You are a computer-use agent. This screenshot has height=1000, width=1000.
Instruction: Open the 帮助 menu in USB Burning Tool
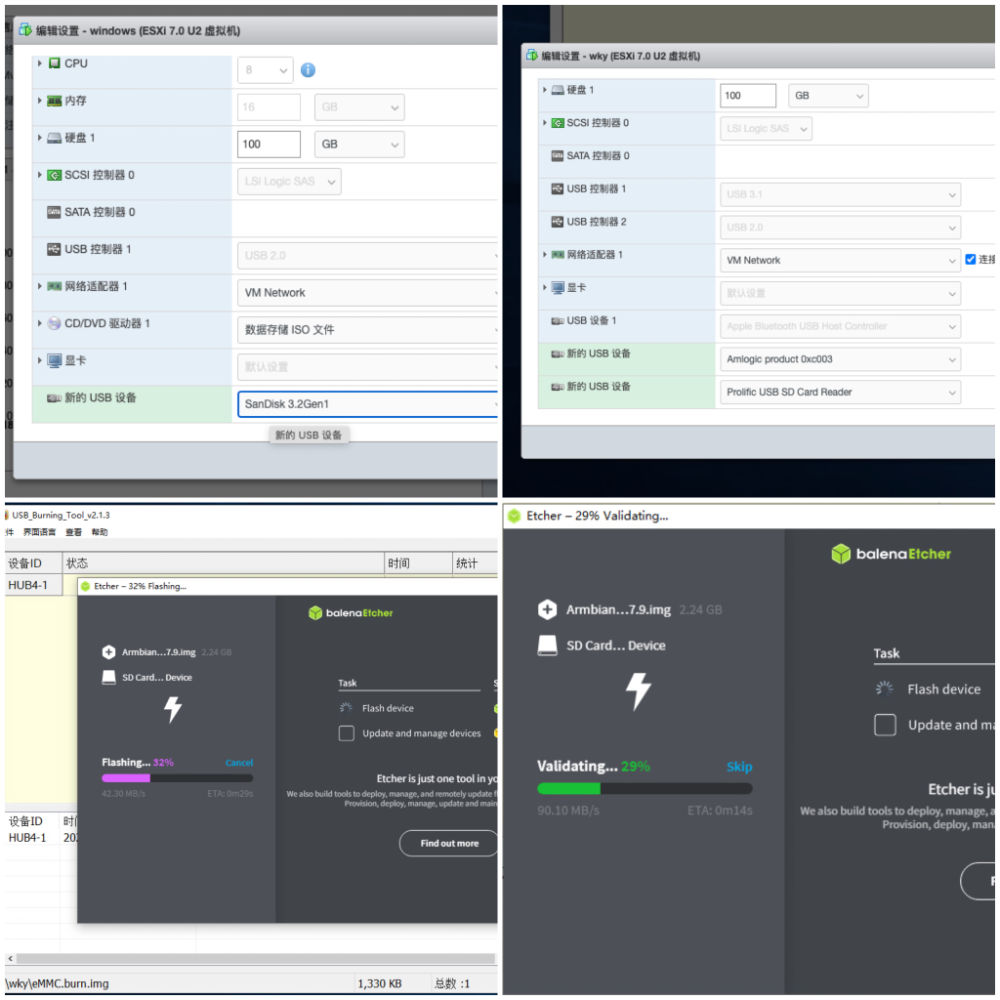pos(99,532)
